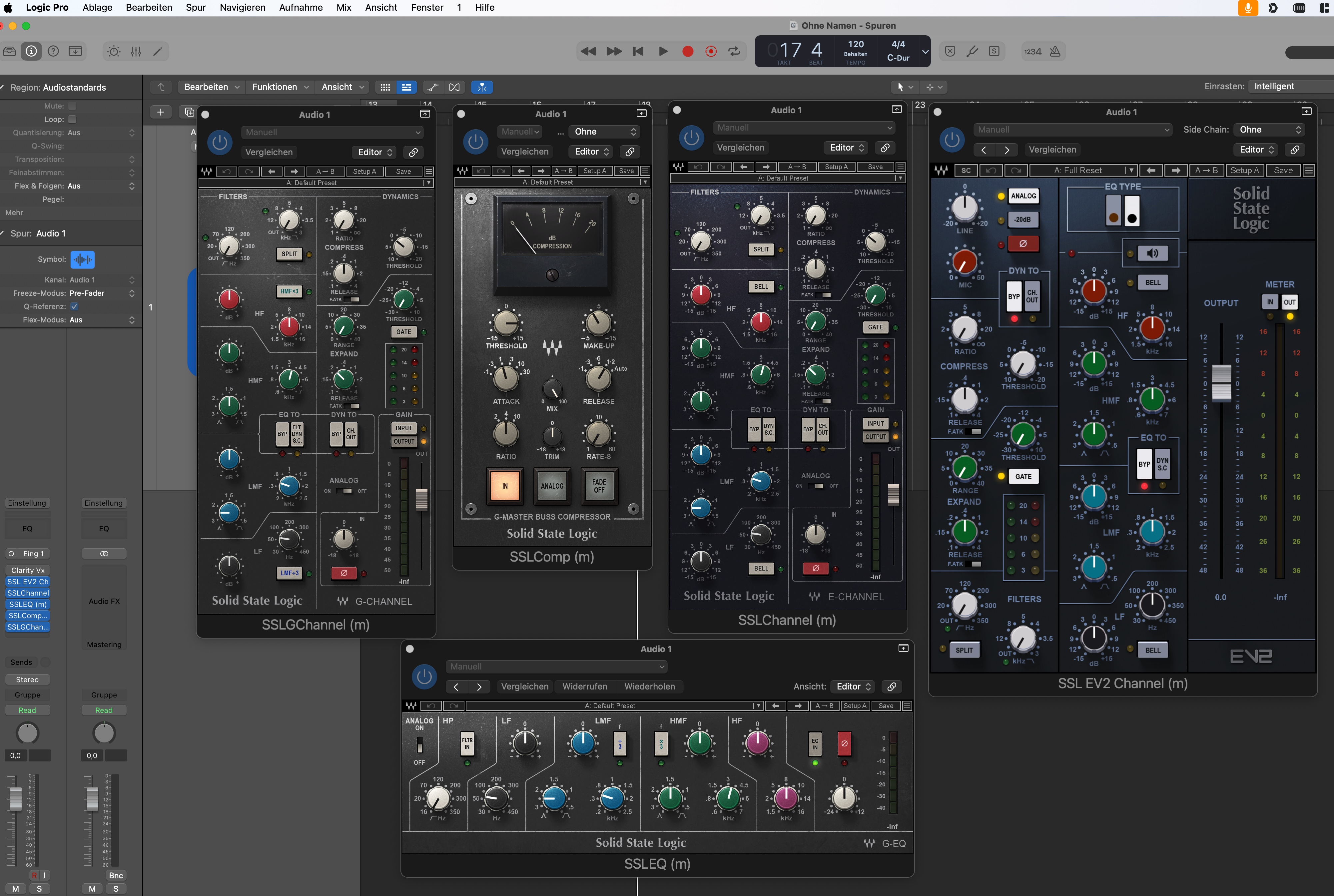Add a new track with plus button
Viewport: 1334px width, 896px height.
click(161, 112)
